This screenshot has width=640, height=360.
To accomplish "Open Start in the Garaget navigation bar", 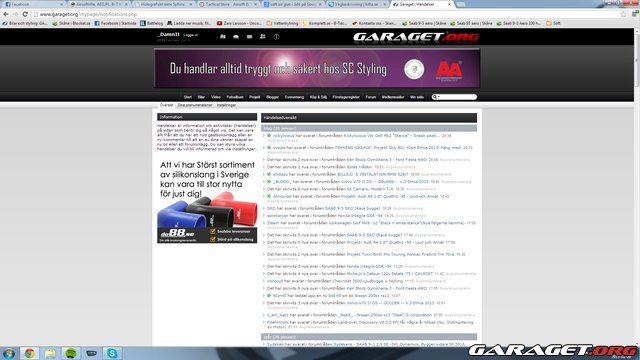I will 188,97.
